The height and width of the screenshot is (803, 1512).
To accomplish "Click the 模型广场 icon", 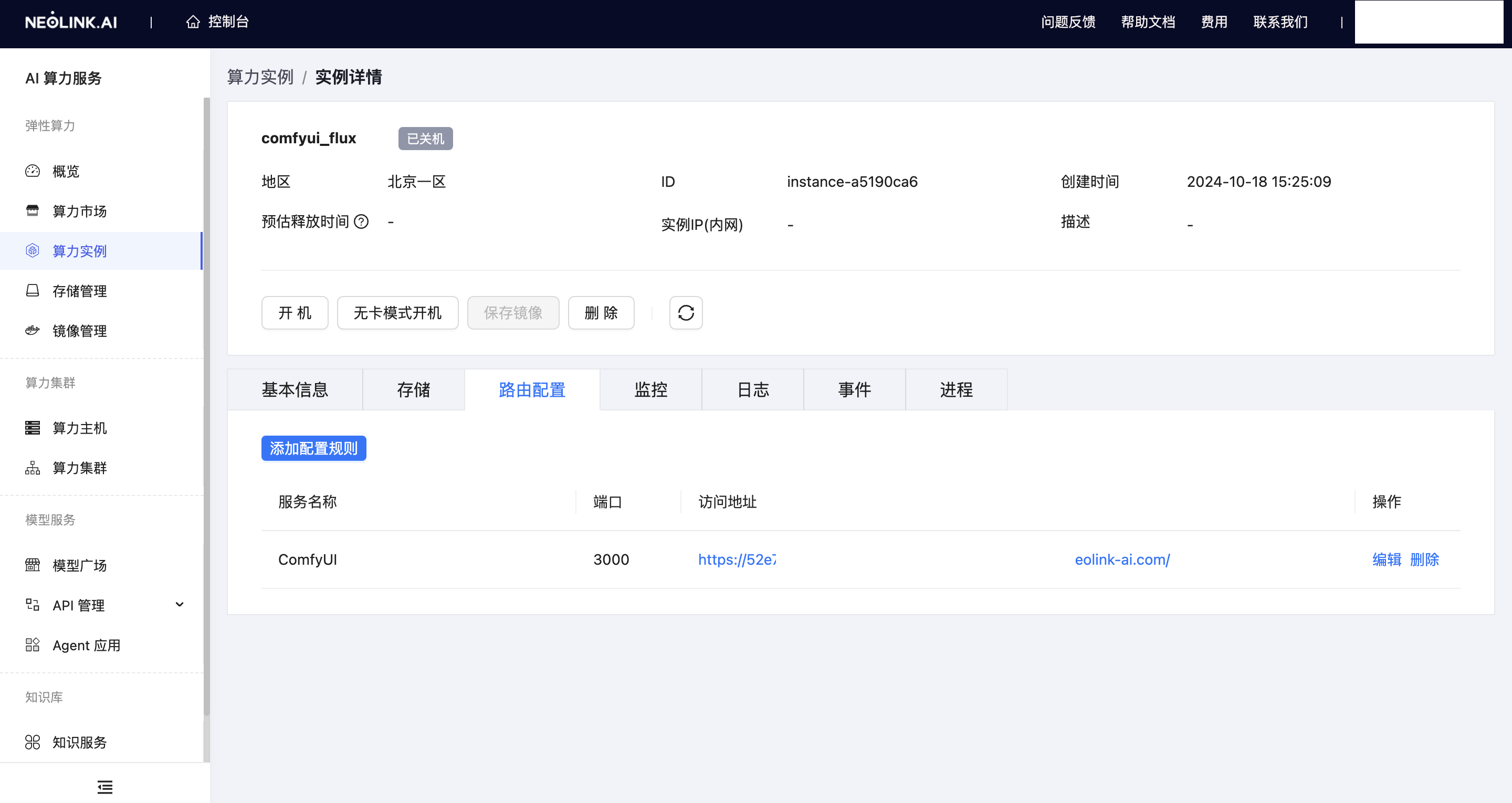I will pyautogui.click(x=32, y=565).
